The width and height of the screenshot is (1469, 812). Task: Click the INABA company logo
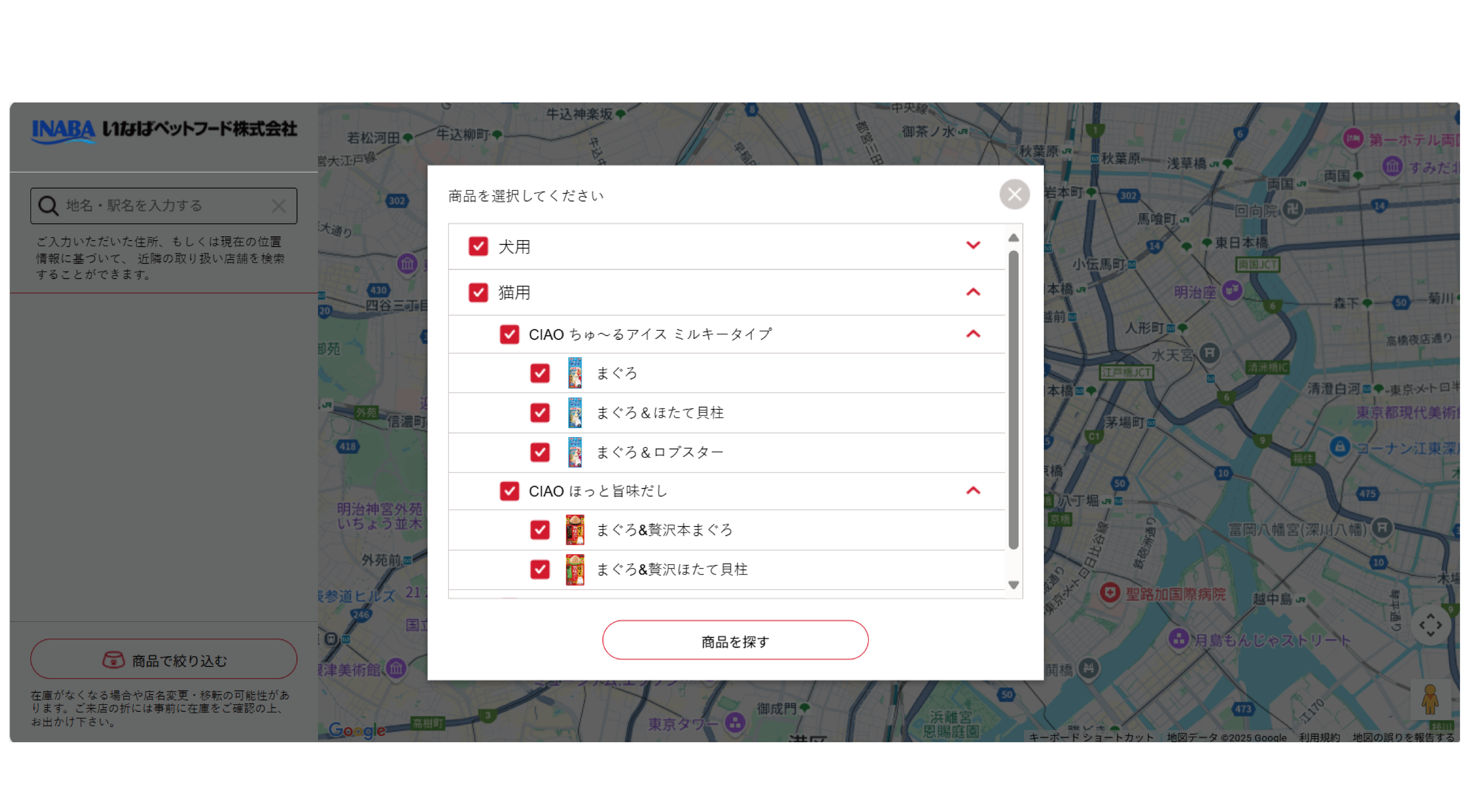[x=164, y=131]
